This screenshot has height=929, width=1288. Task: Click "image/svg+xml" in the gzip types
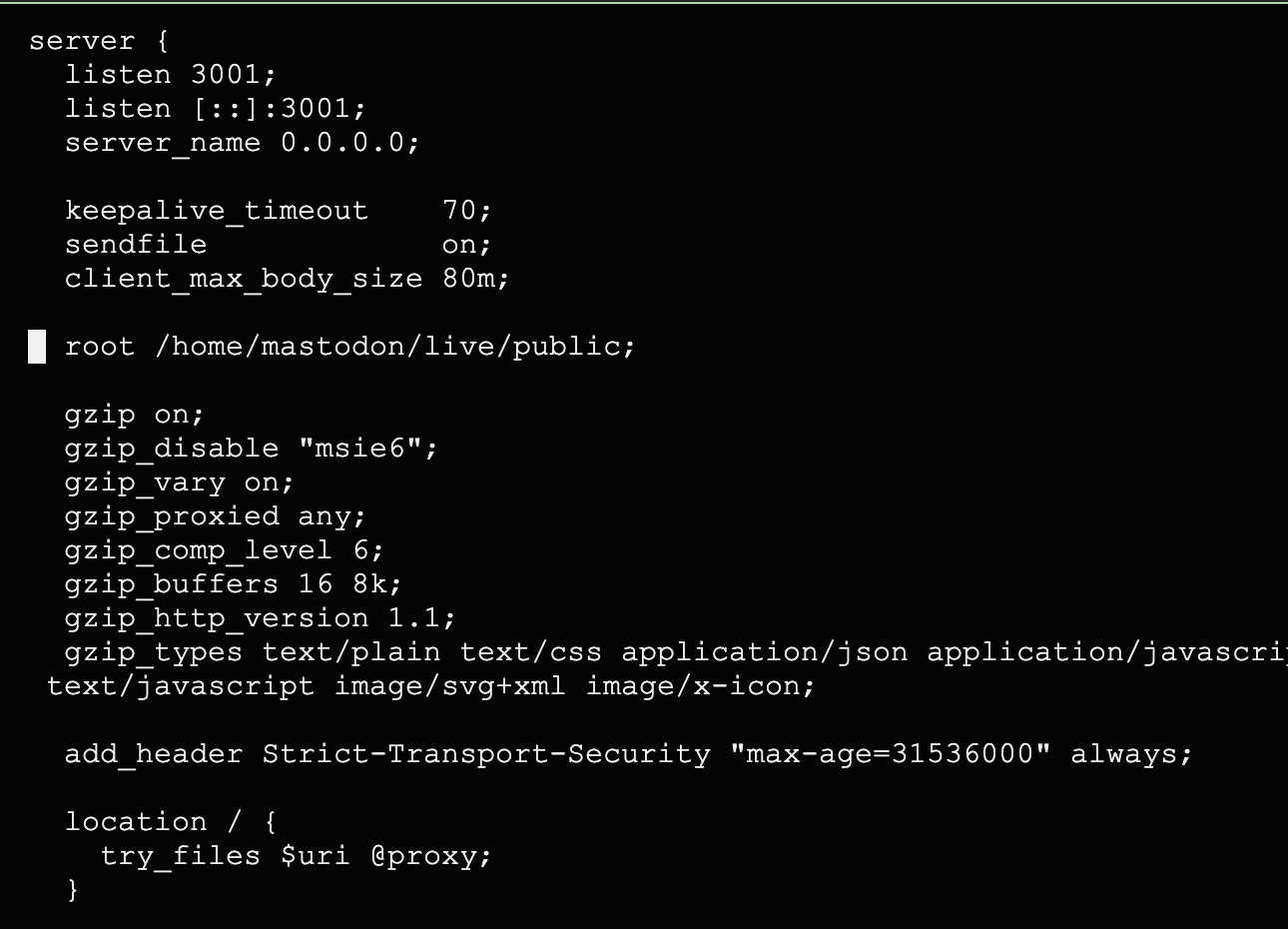449,686
